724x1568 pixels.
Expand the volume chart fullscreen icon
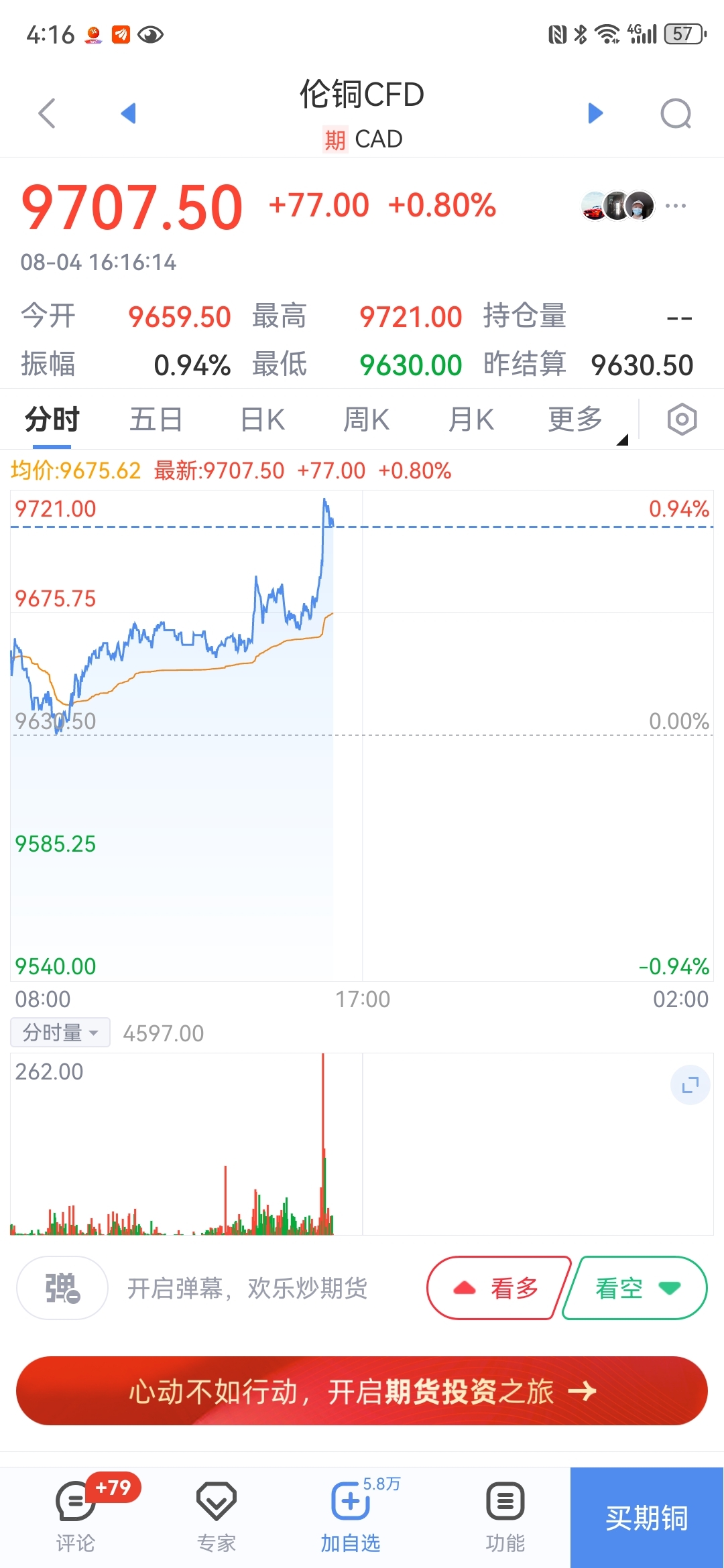click(x=690, y=1085)
